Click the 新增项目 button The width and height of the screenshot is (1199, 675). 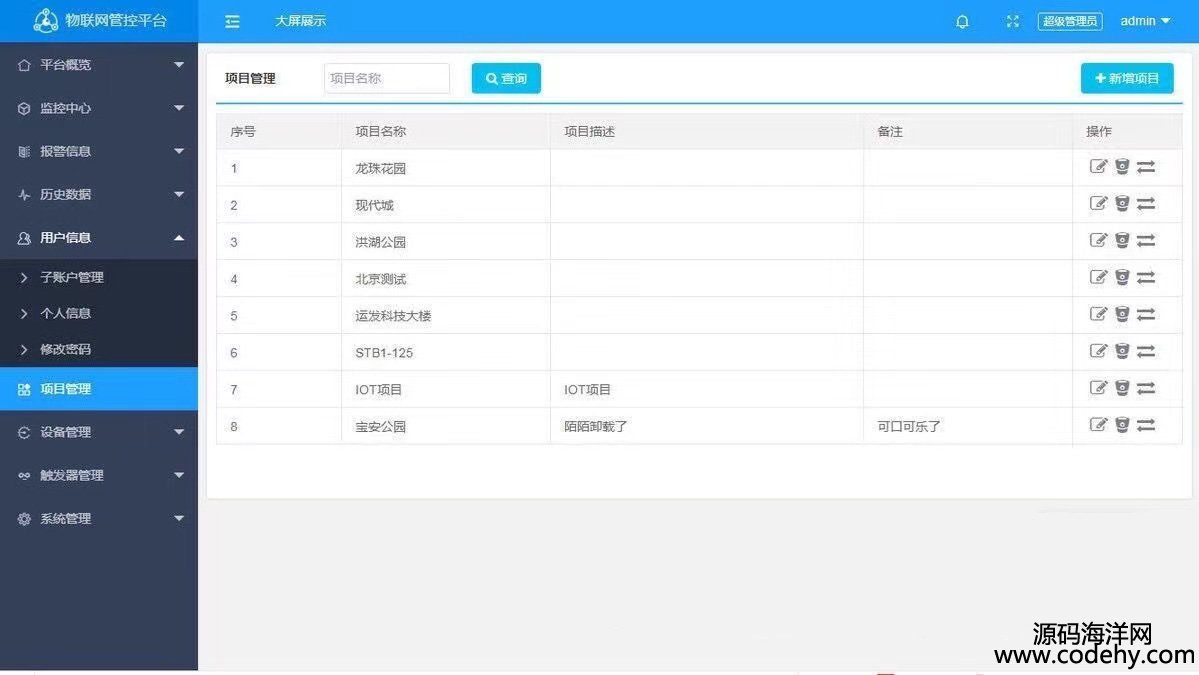pyautogui.click(x=1127, y=78)
